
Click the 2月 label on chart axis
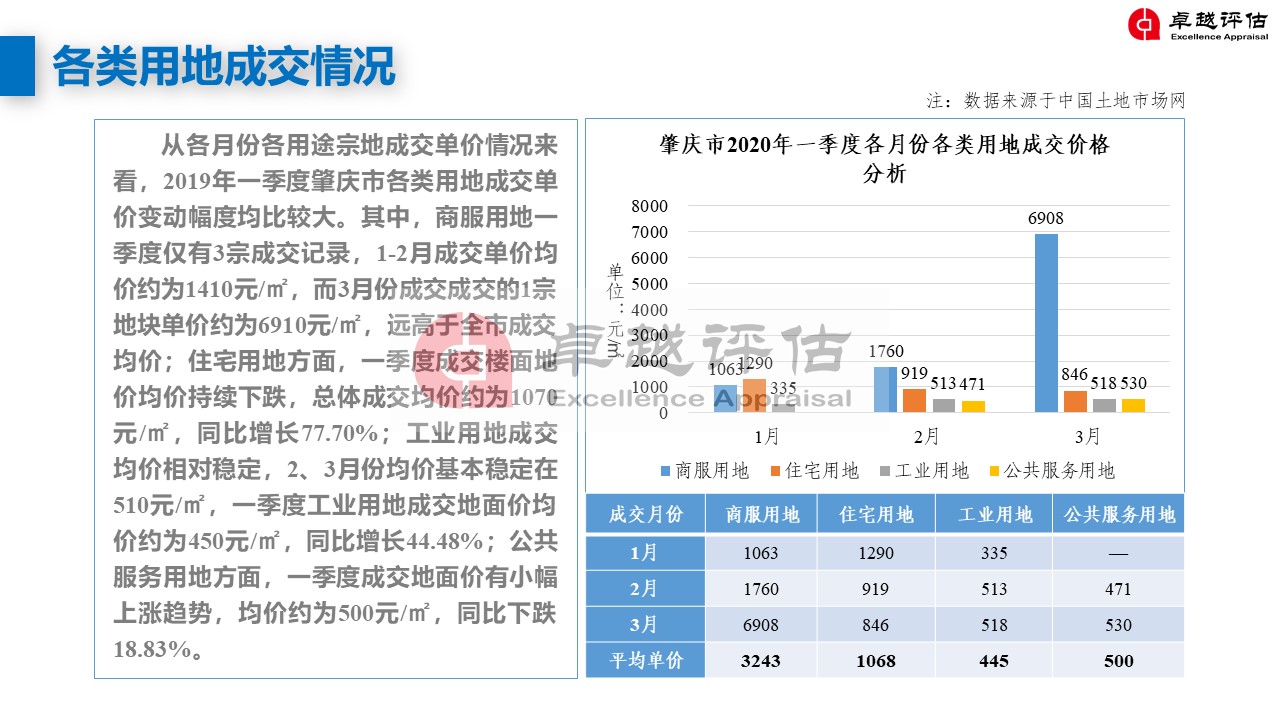tap(926, 437)
